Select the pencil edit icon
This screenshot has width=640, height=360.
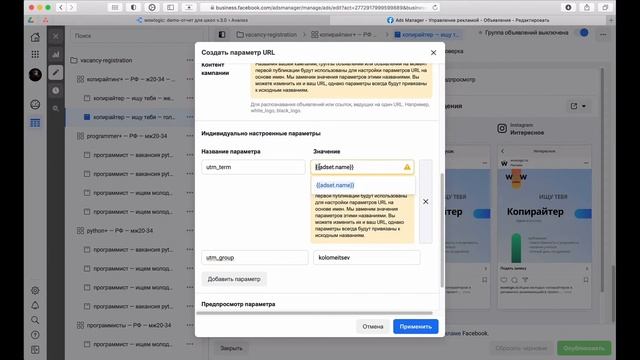coord(56,73)
